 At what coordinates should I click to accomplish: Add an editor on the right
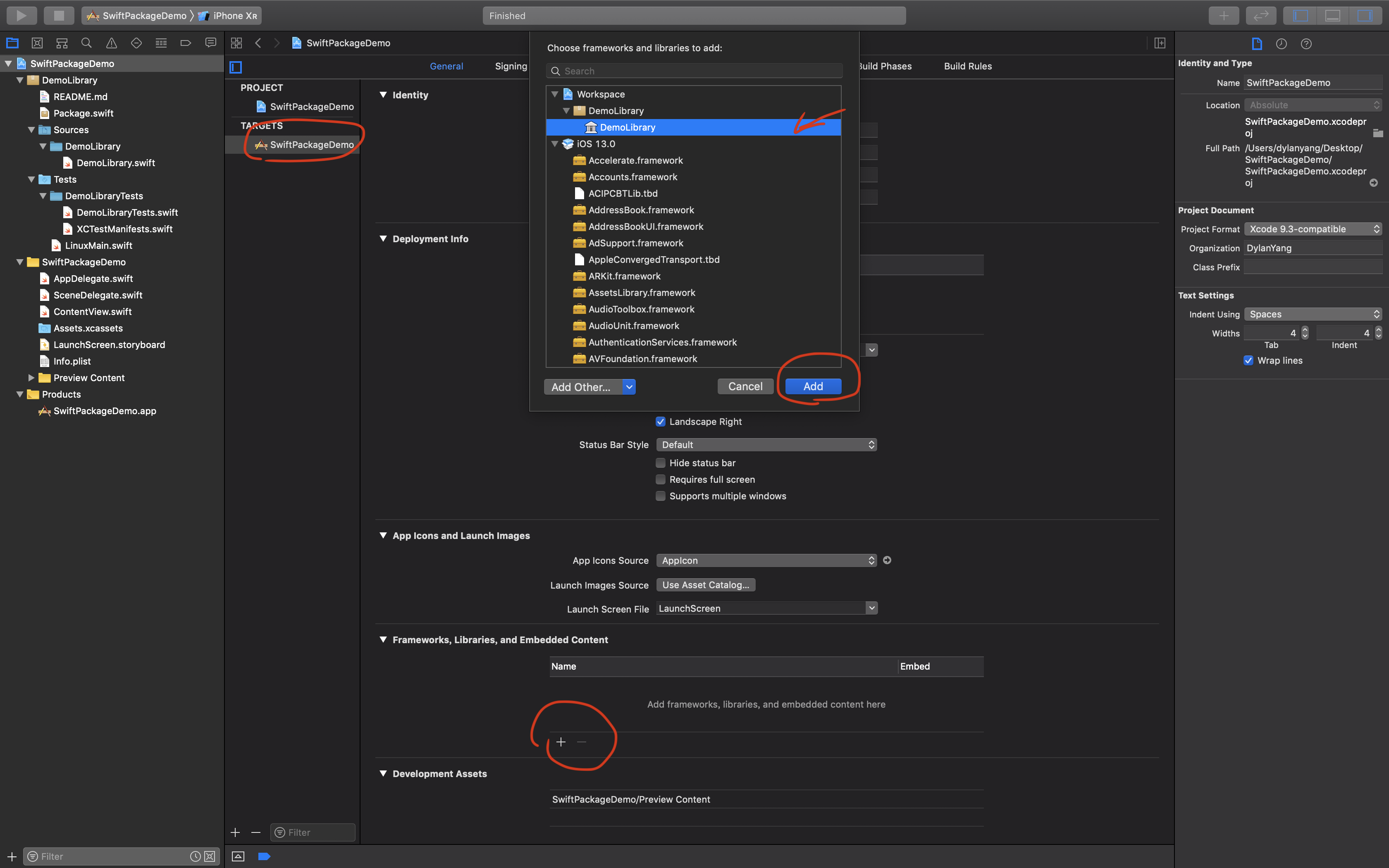(x=1160, y=43)
